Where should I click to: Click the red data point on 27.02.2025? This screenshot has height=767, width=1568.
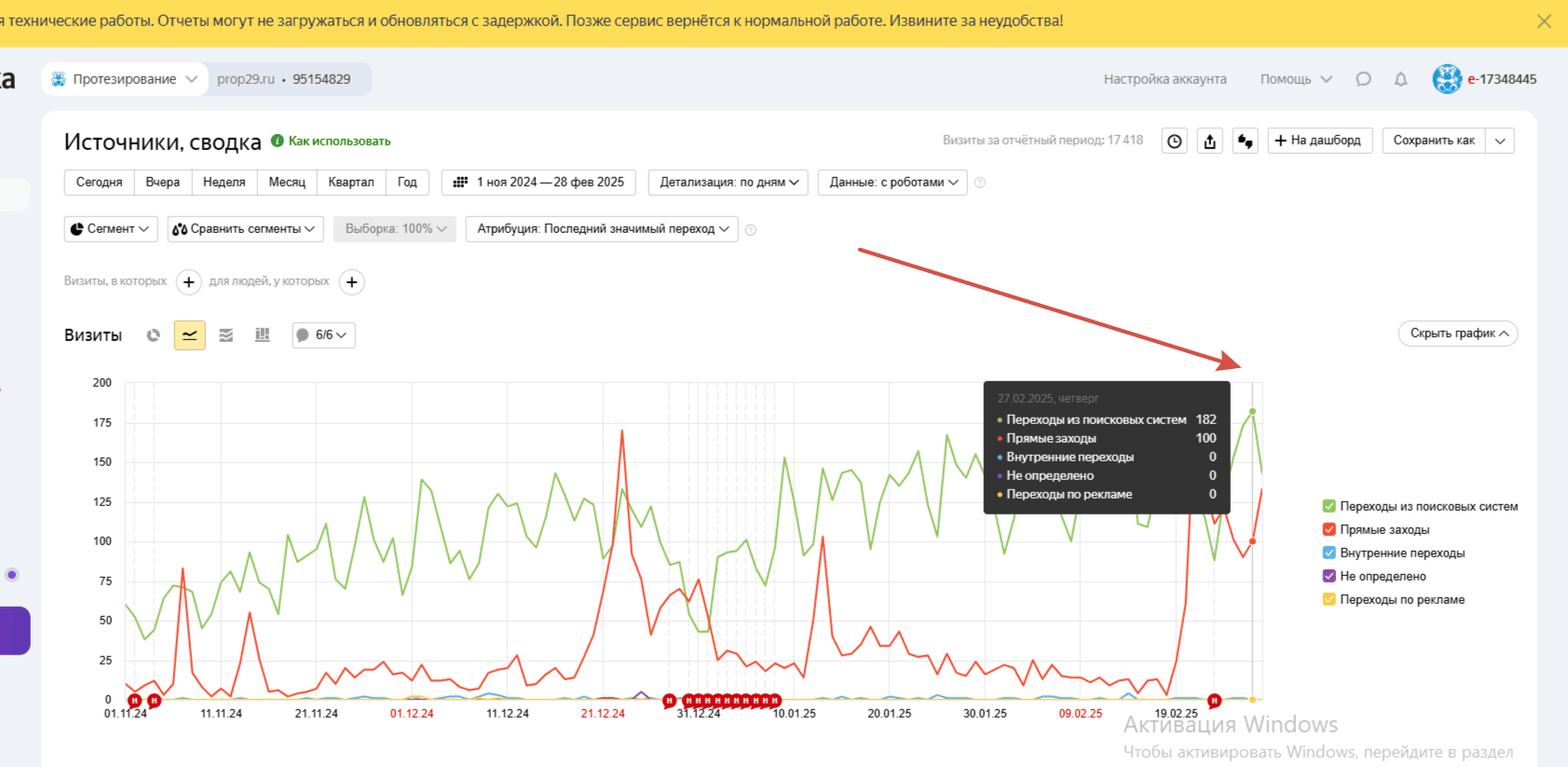pyautogui.click(x=1252, y=541)
